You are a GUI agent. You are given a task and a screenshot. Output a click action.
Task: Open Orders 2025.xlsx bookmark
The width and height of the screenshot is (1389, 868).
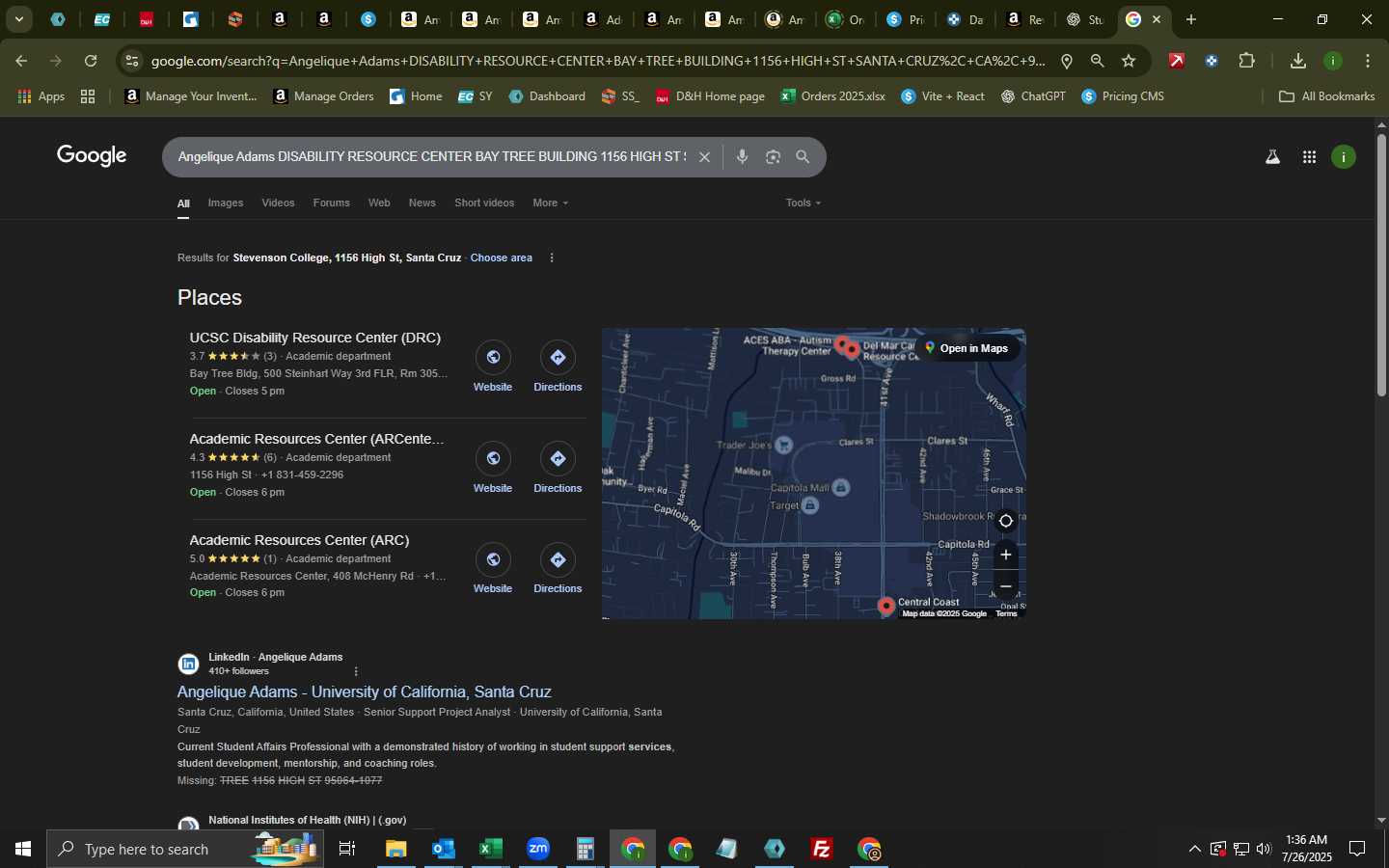pos(832,96)
